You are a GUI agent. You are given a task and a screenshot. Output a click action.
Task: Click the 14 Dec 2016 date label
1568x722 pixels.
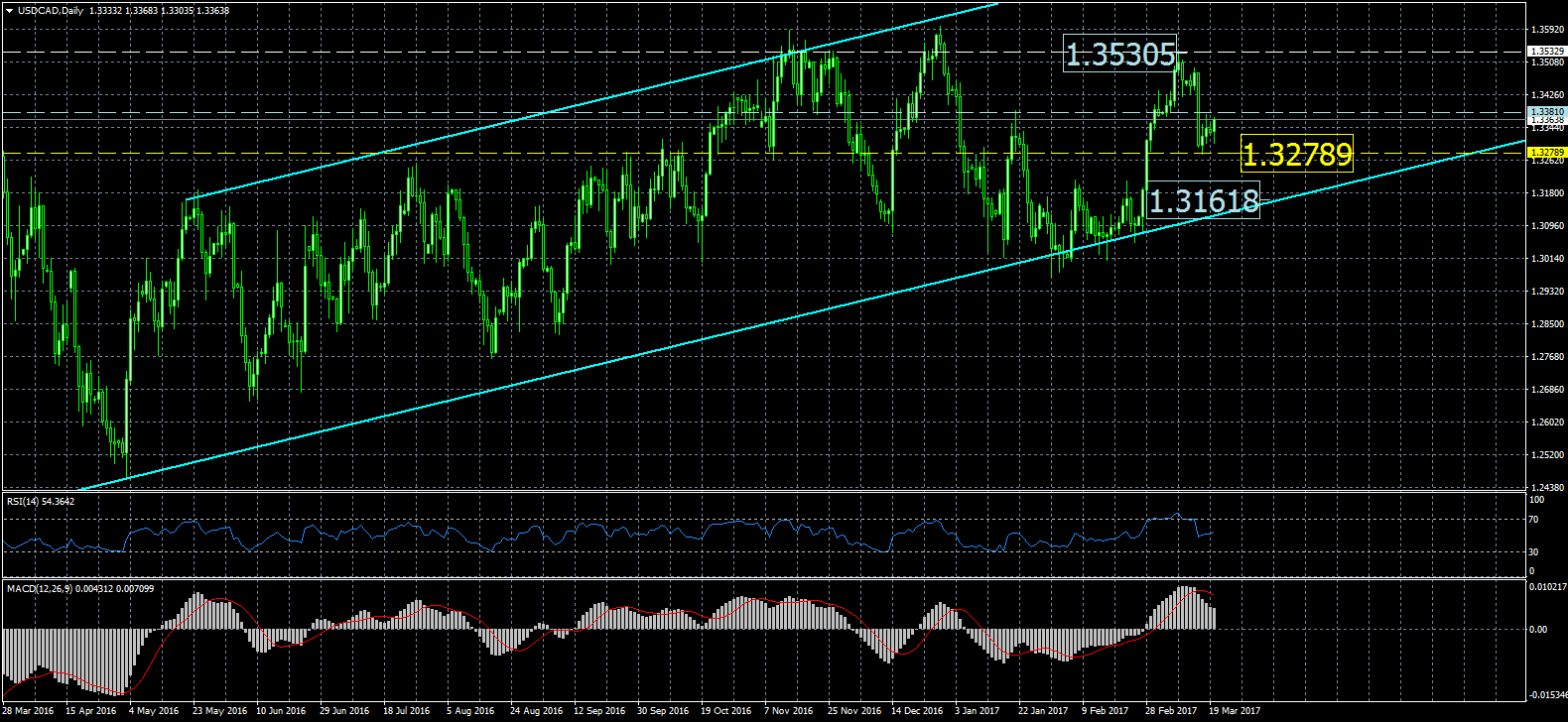pos(916,711)
